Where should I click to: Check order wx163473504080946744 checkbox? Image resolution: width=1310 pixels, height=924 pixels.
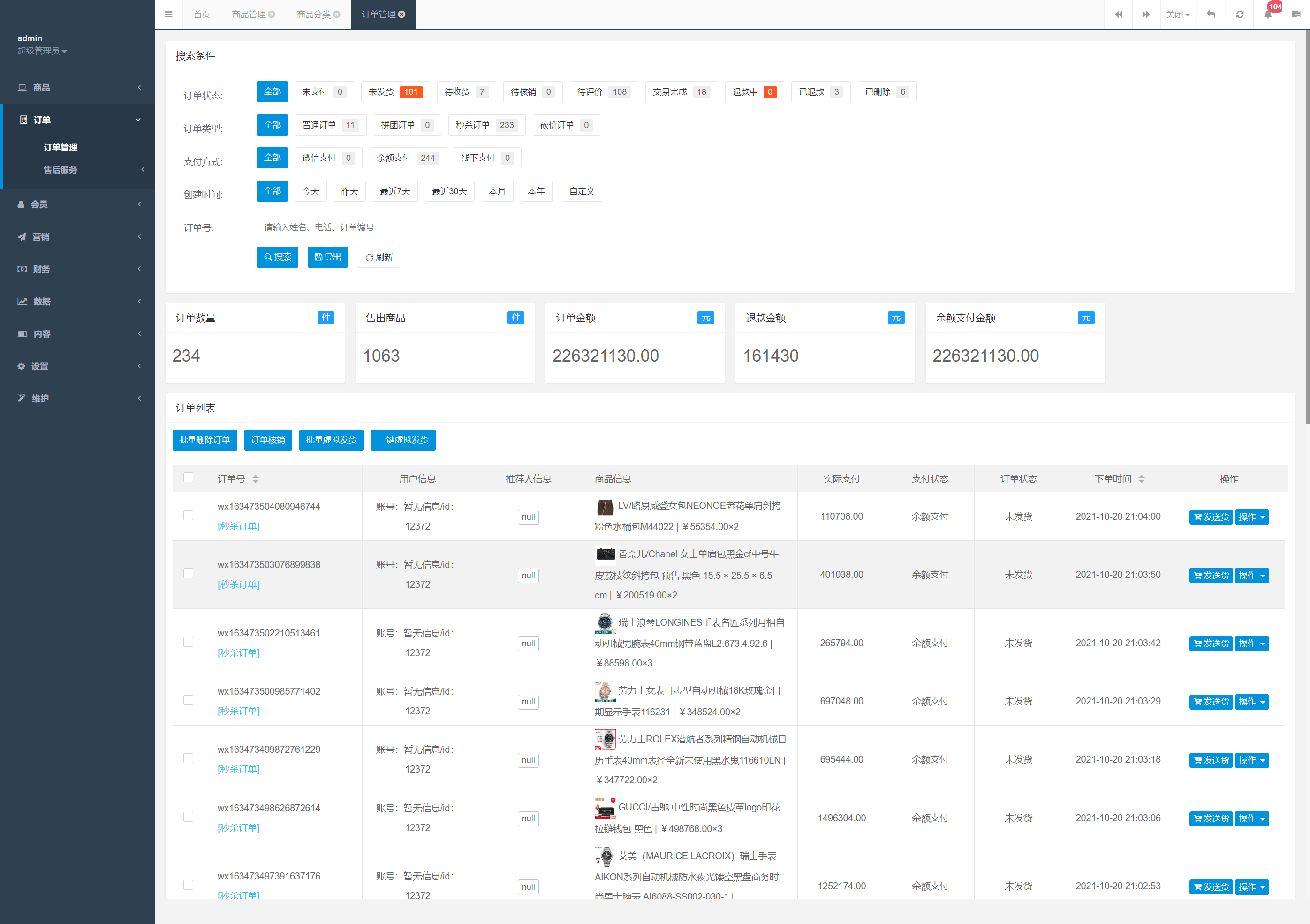(188, 515)
